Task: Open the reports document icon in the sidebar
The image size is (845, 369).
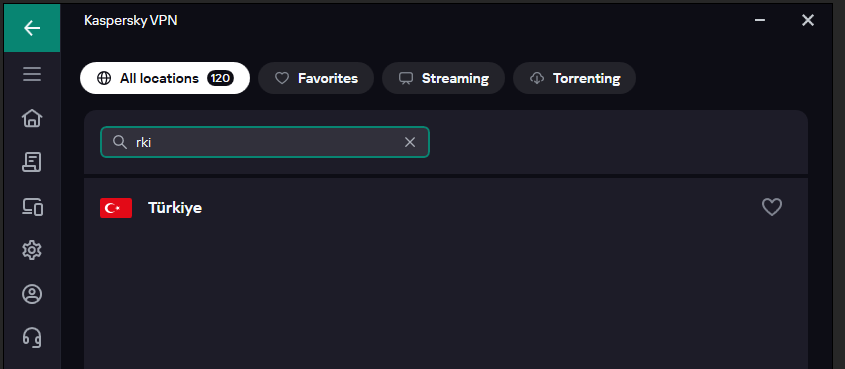Action: point(32,162)
